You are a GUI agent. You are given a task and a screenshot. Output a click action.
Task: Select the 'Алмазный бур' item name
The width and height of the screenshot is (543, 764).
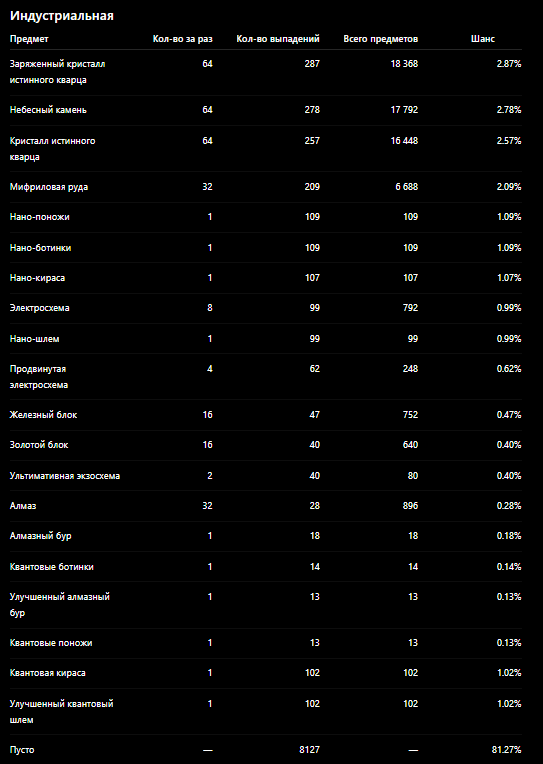40,536
